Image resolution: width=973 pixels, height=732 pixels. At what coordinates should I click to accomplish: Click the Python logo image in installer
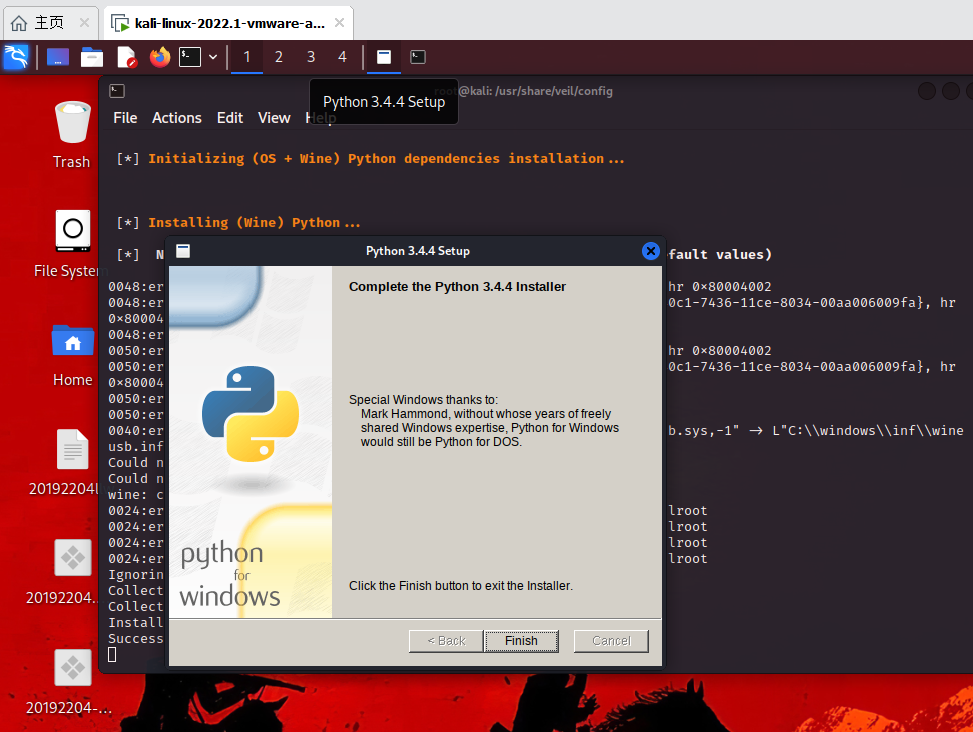pos(251,413)
